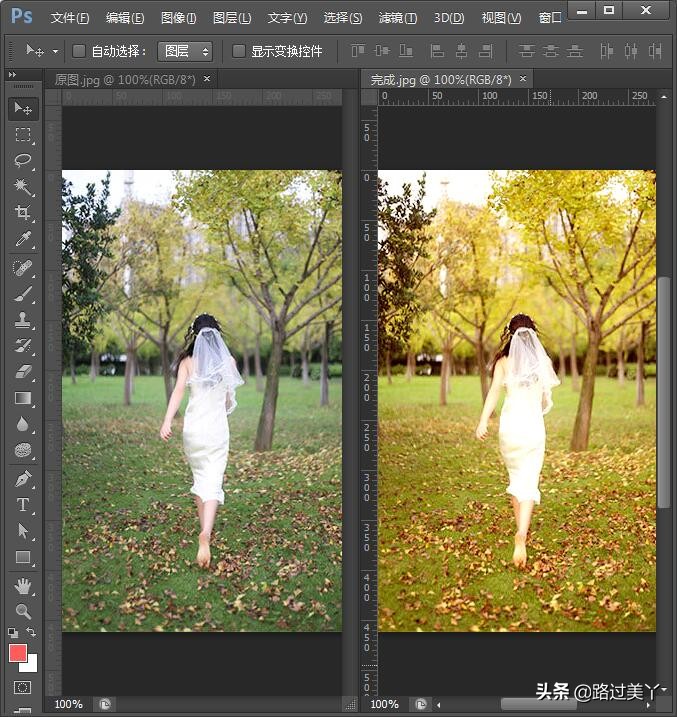The width and height of the screenshot is (677, 717).
Task: Click zoom percentage field in 完成.jpg window
Action: coord(384,704)
